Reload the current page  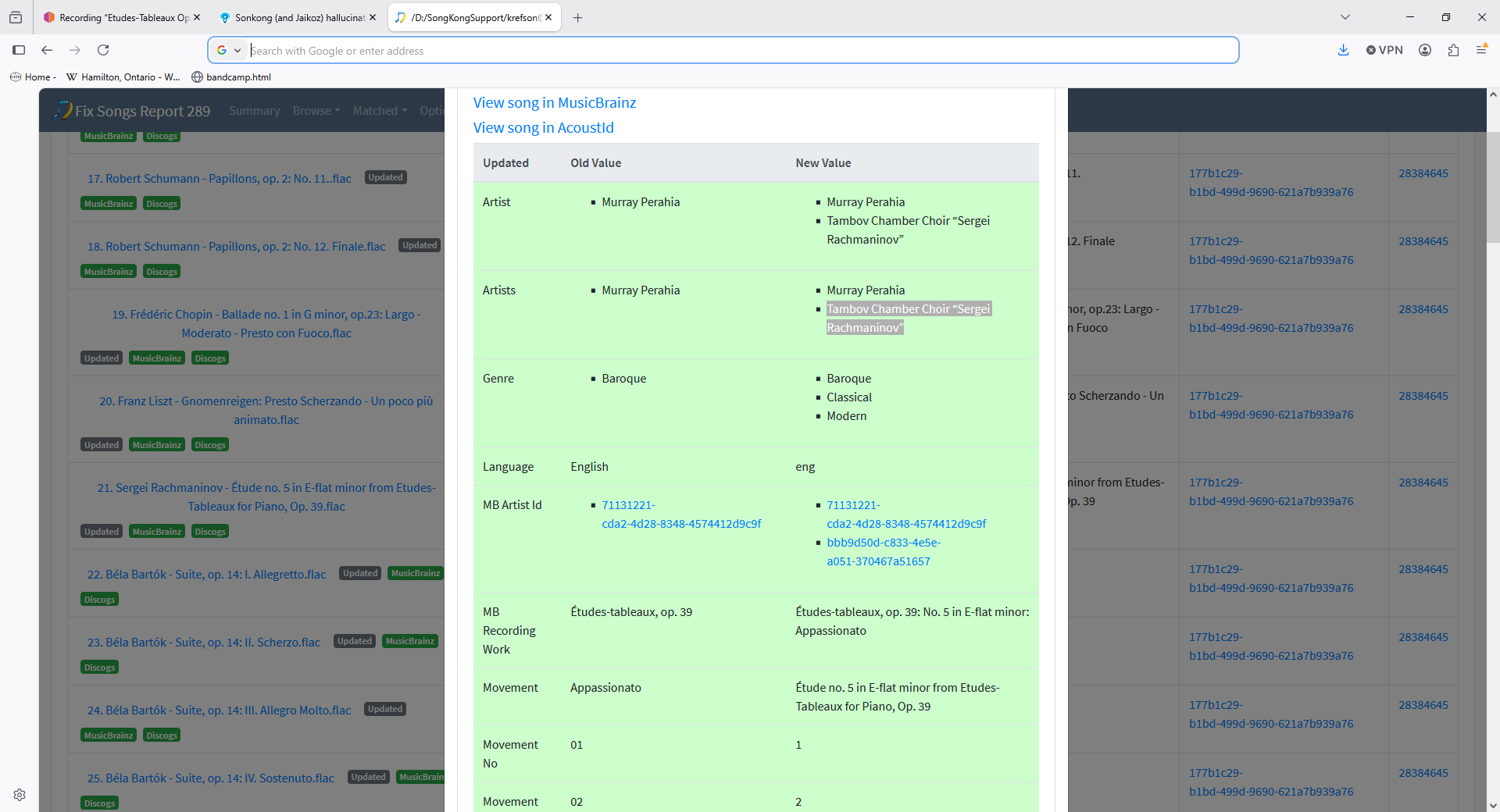pyautogui.click(x=103, y=50)
